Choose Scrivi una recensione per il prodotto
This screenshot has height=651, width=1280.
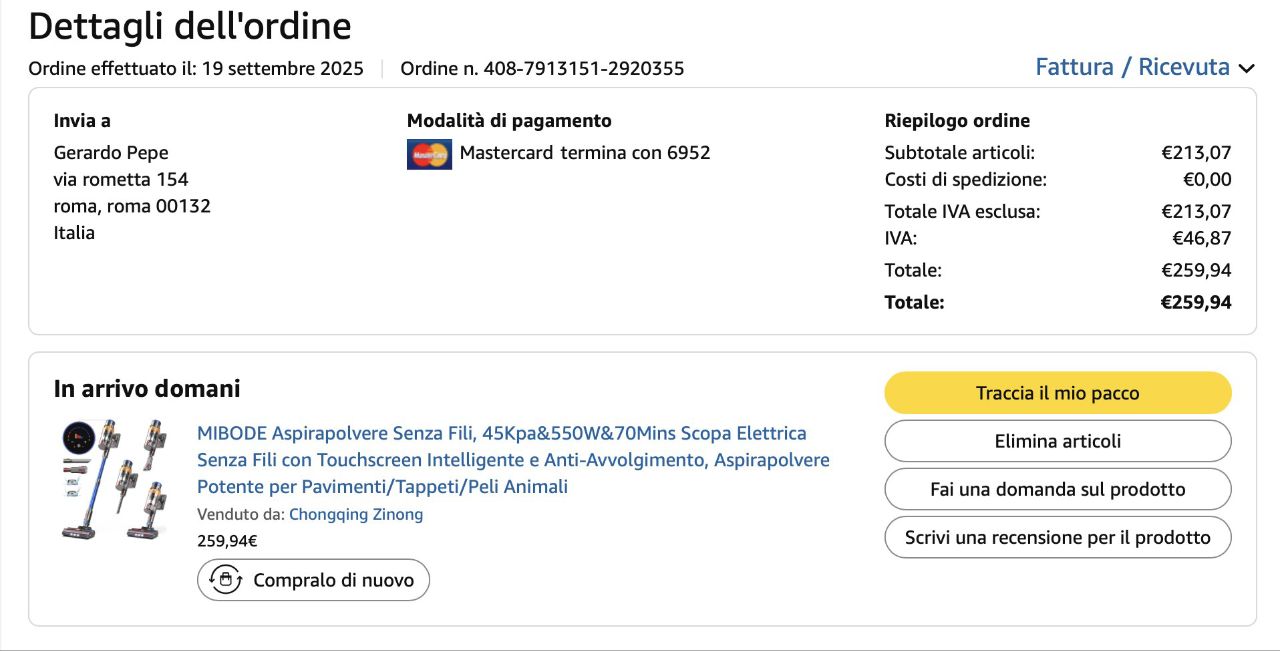click(1057, 537)
